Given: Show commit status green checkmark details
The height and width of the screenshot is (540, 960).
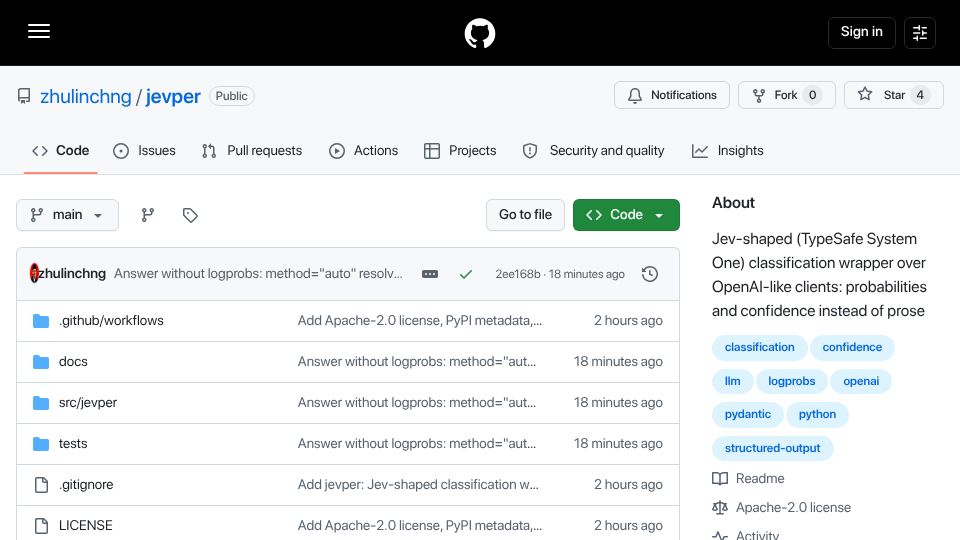Looking at the screenshot, I should coord(466,274).
